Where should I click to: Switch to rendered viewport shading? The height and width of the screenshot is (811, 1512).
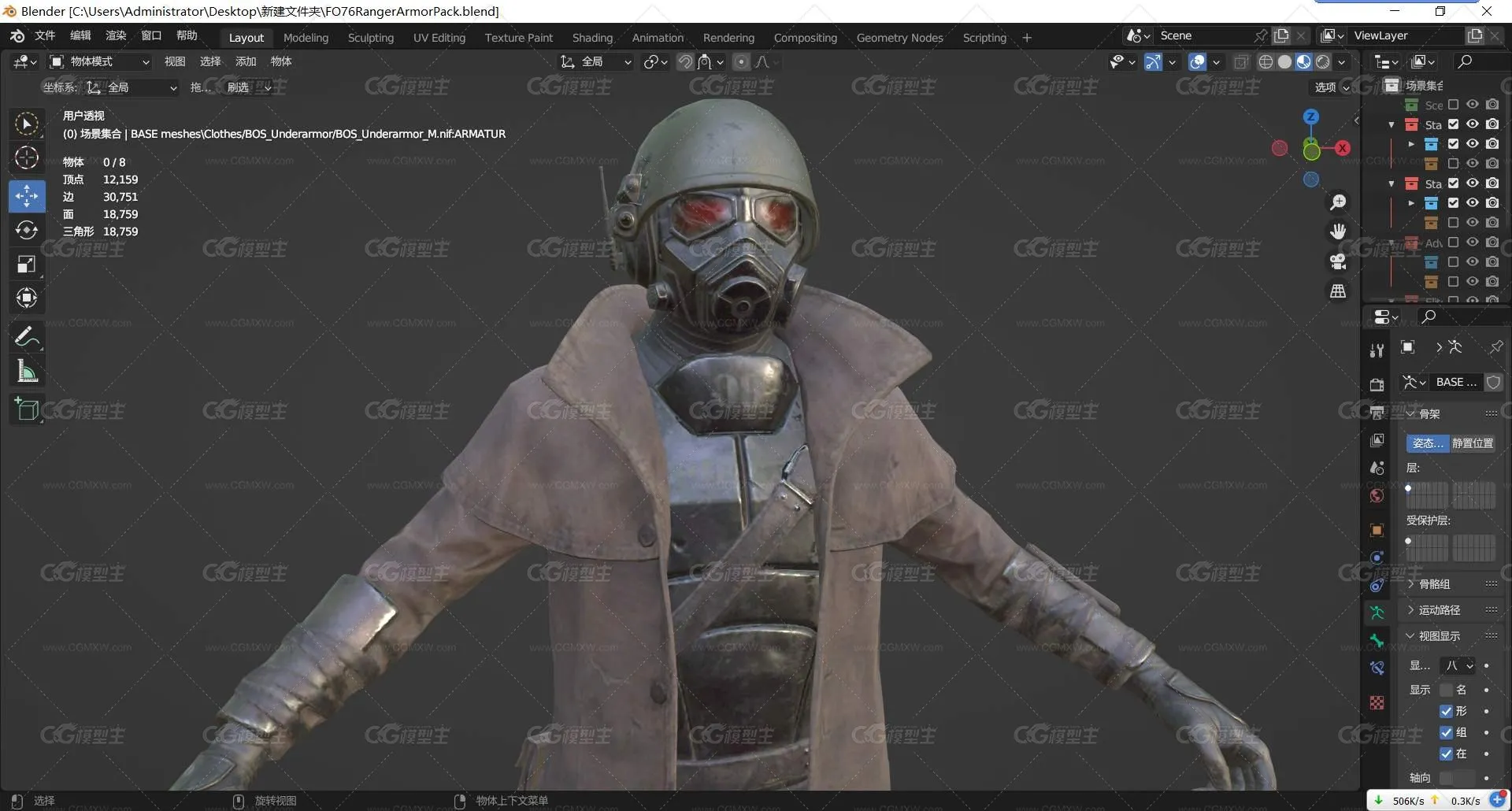[1323, 61]
